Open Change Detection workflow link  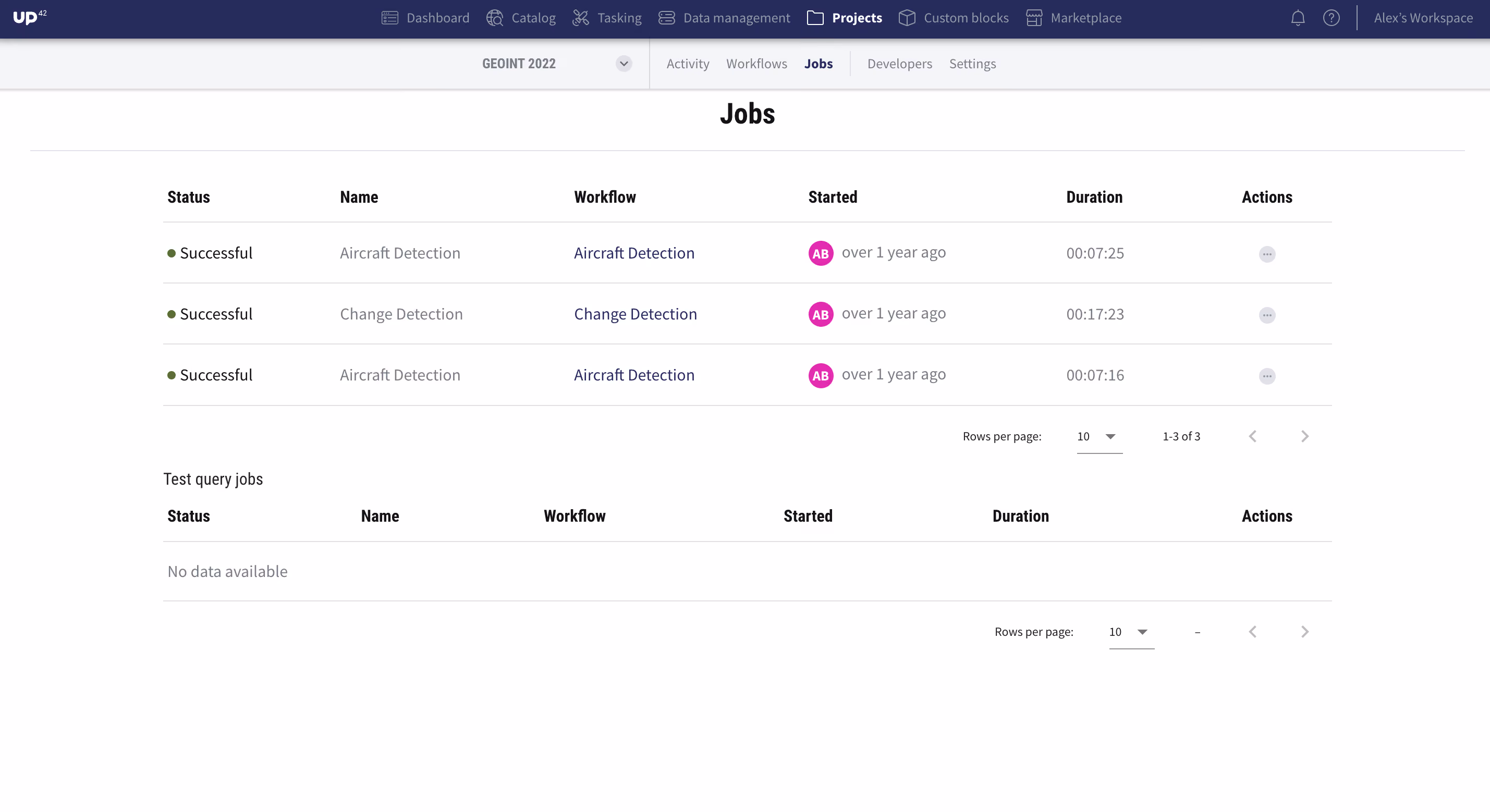635,314
